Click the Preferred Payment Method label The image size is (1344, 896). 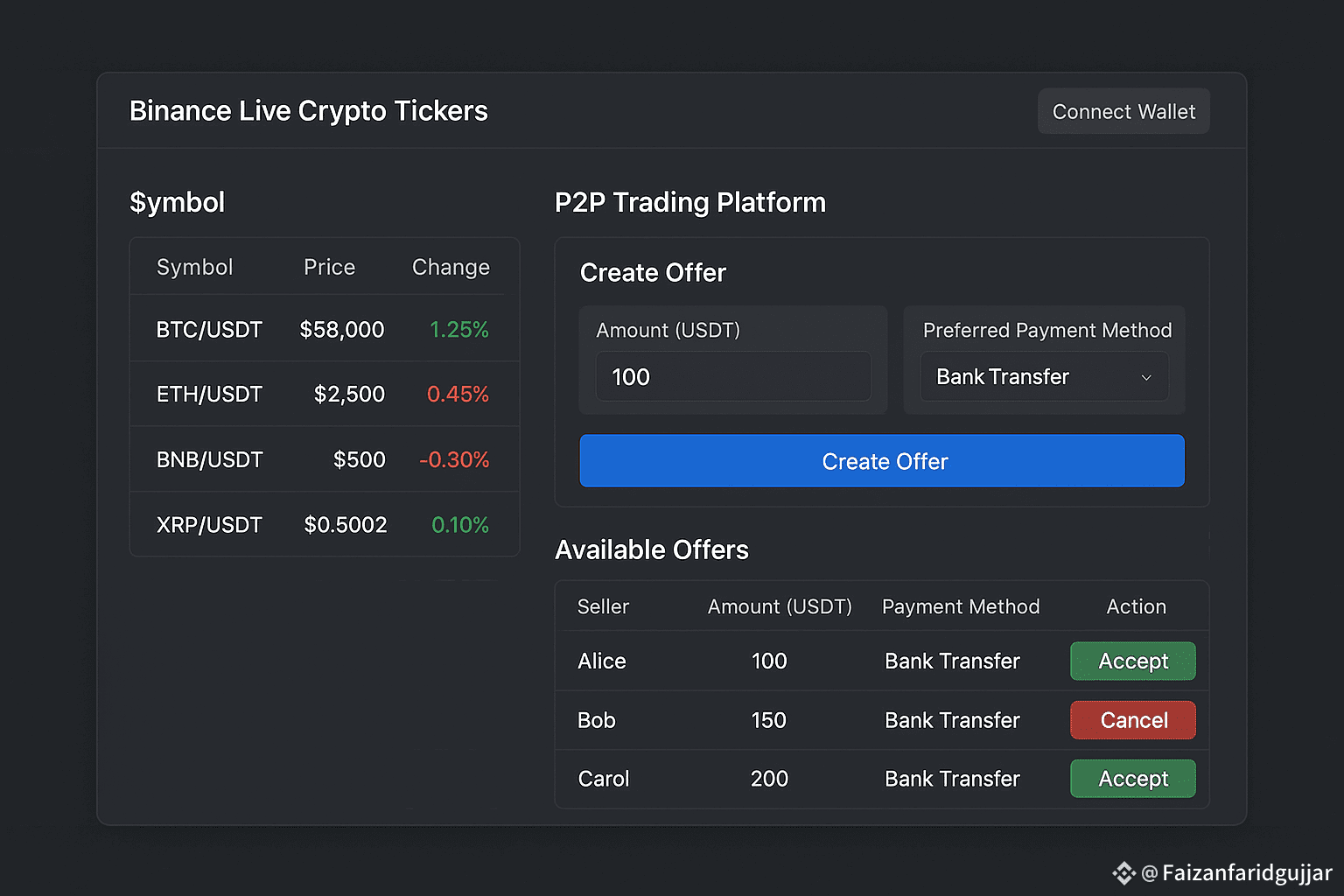[x=1047, y=330]
